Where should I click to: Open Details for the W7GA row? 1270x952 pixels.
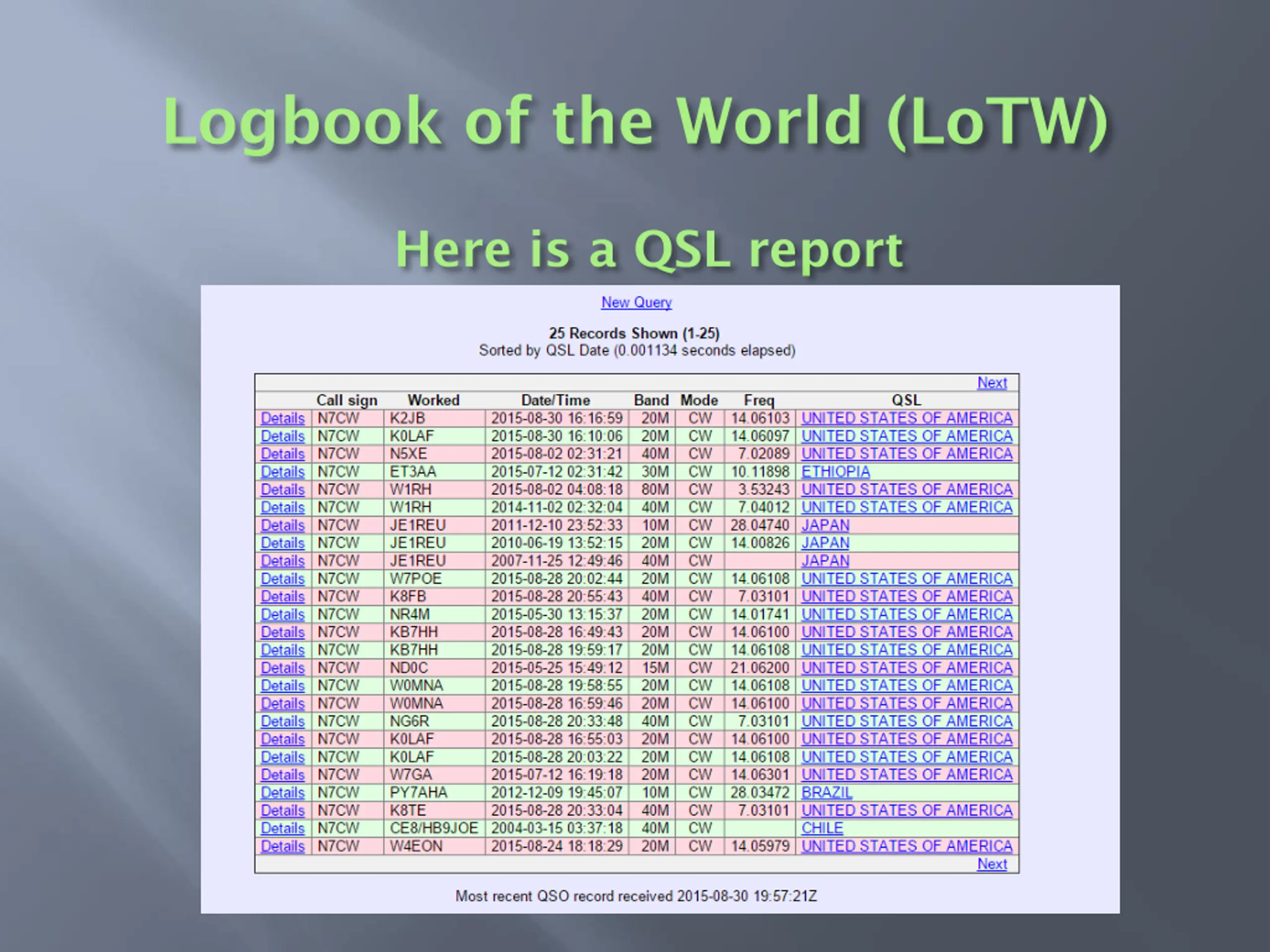pyautogui.click(x=282, y=774)
